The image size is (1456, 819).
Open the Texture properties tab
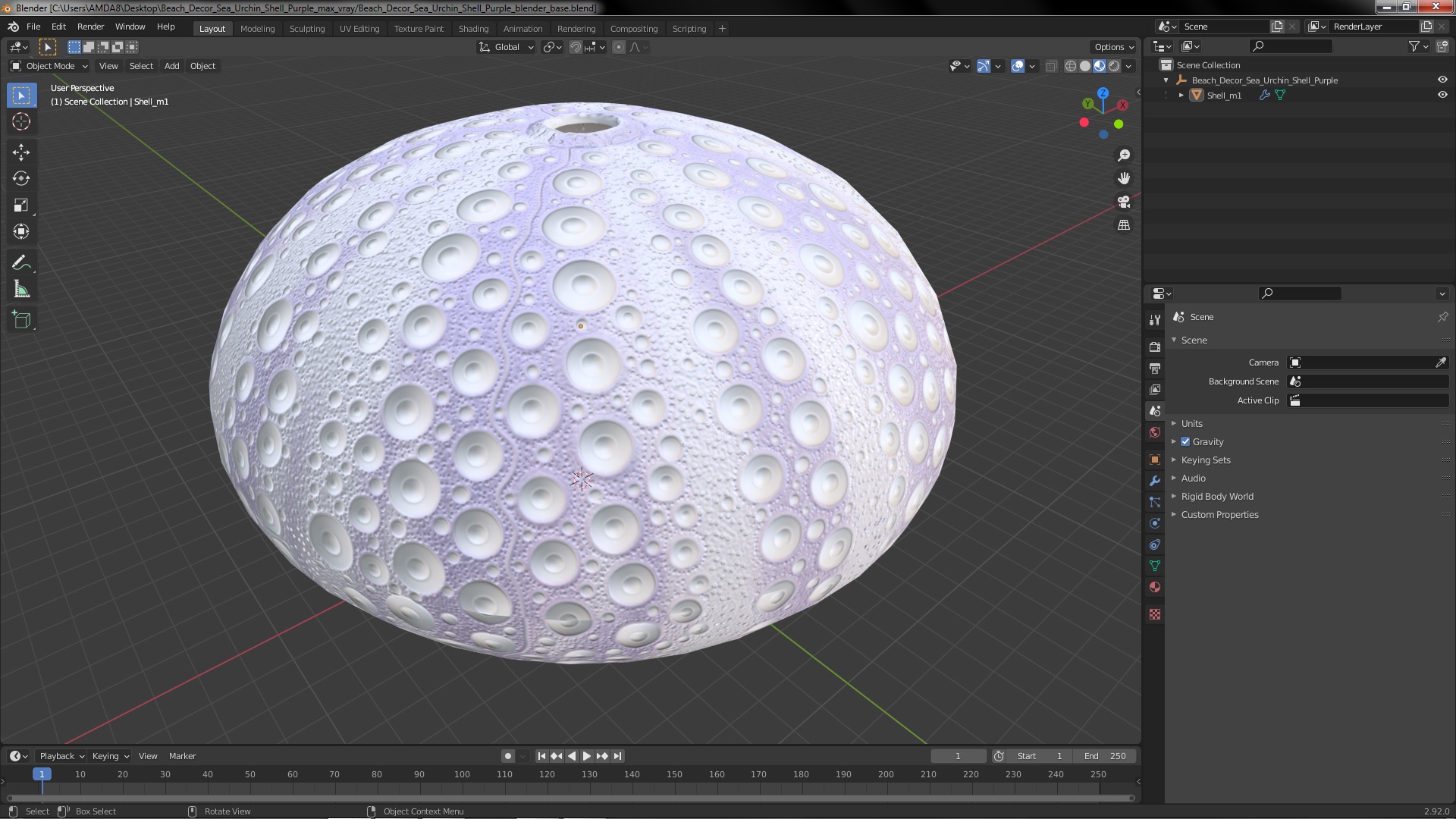(1155, 614)
